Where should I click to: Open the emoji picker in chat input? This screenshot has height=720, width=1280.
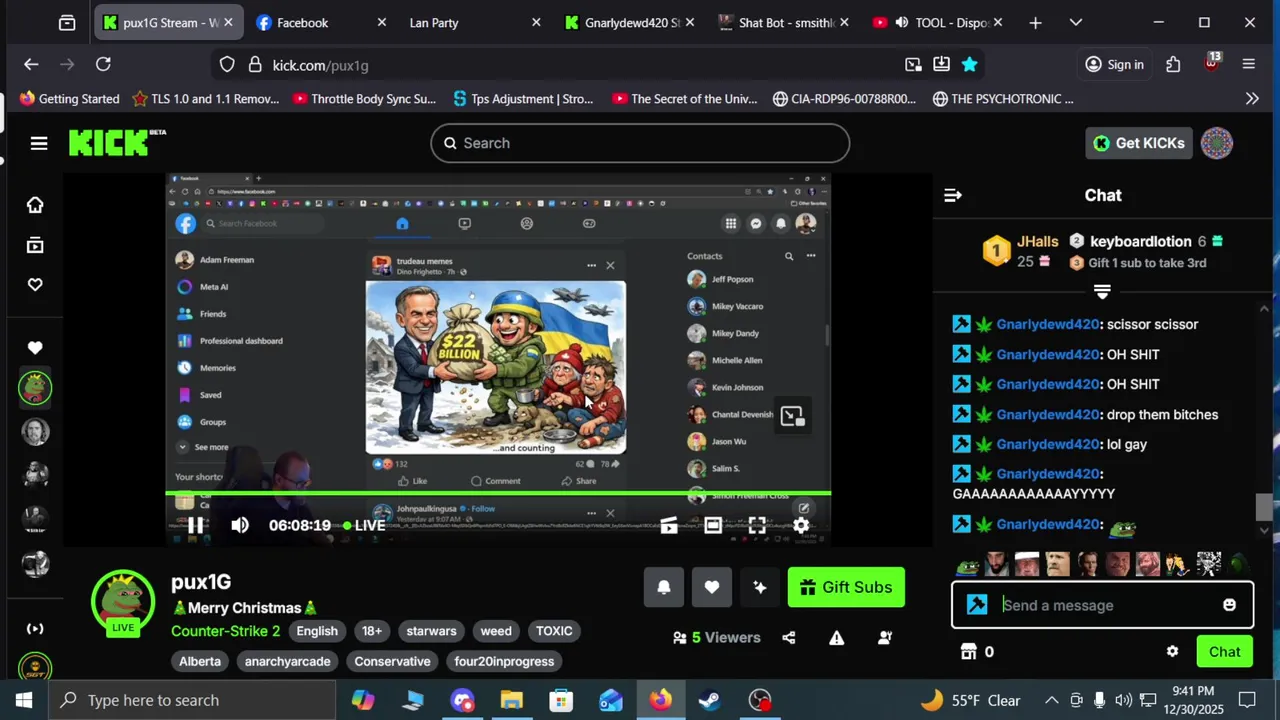[1229, 605]
